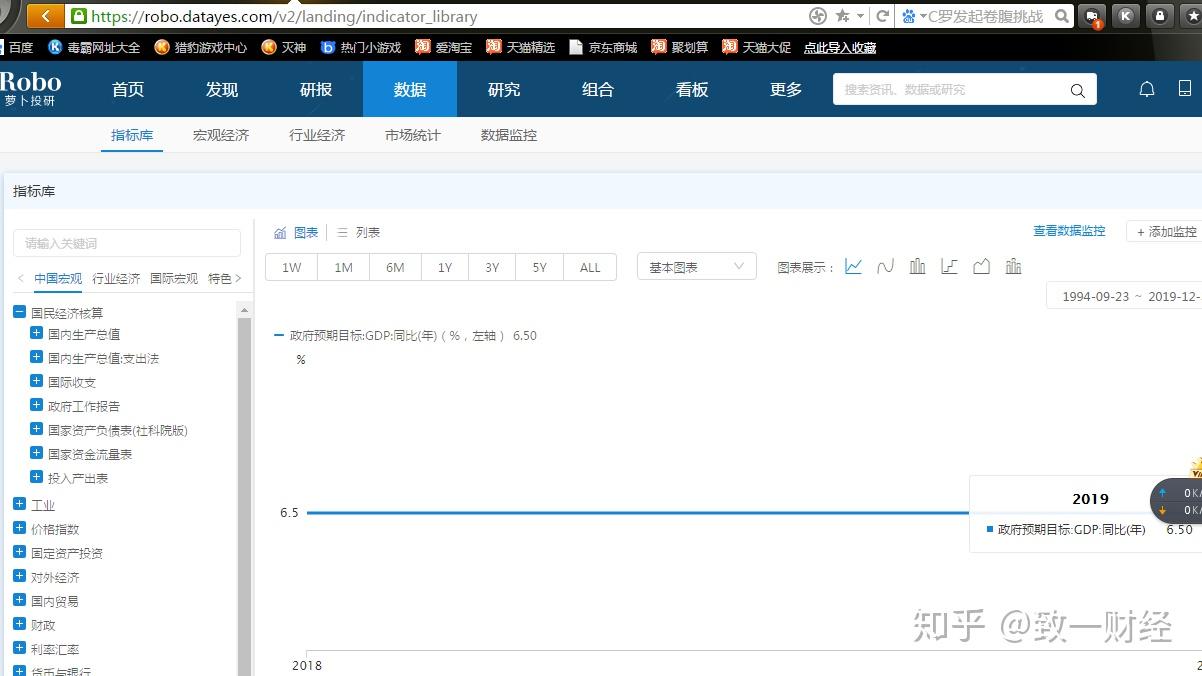Click the Robo 萝卜投研 logo
The height and width of the screenshot is (676, 1202).
tap(33, 89)
